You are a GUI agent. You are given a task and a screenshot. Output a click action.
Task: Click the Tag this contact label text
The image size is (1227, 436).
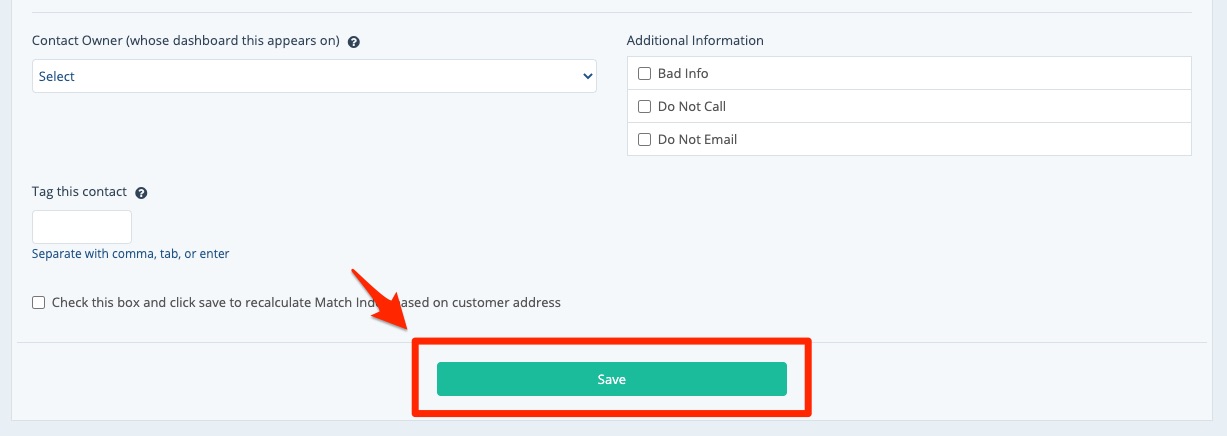[80, 192]
